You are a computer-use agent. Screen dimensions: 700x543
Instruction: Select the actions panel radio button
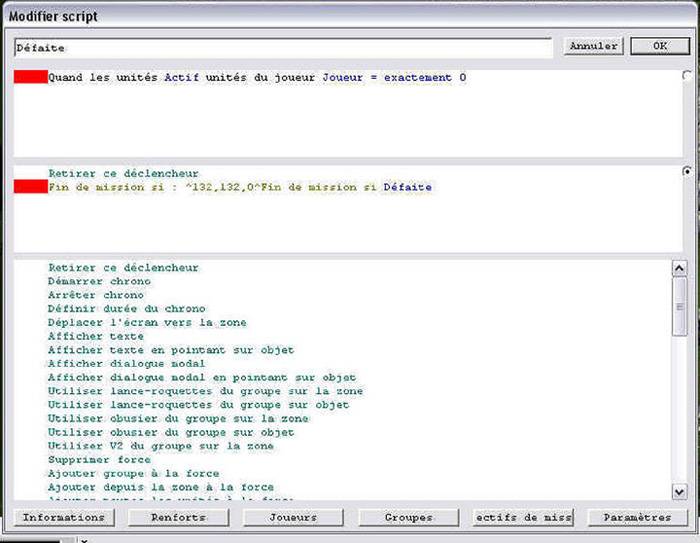click(686, 172)
